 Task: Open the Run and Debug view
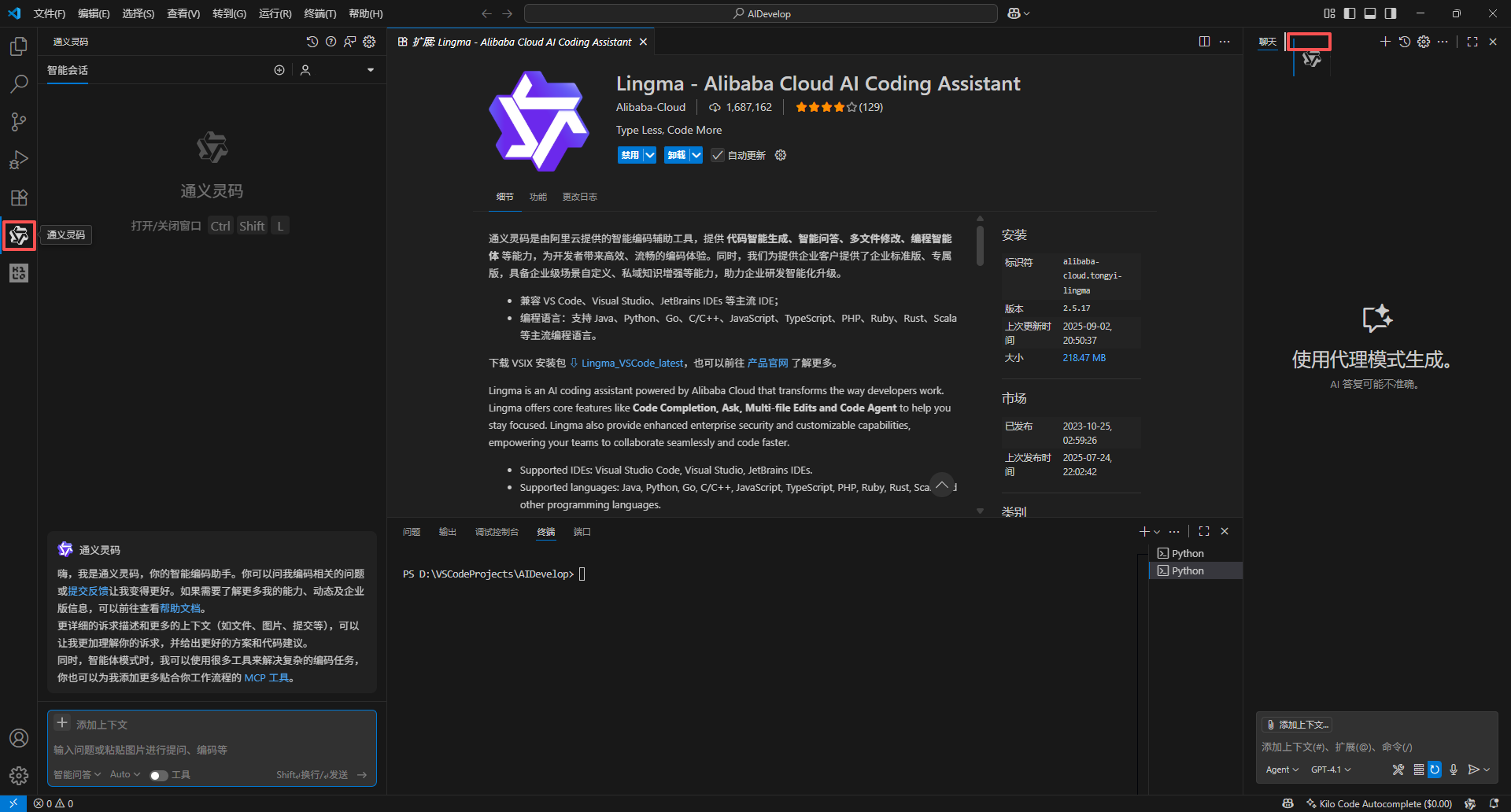pyautogui.click(x=19, y=160)
